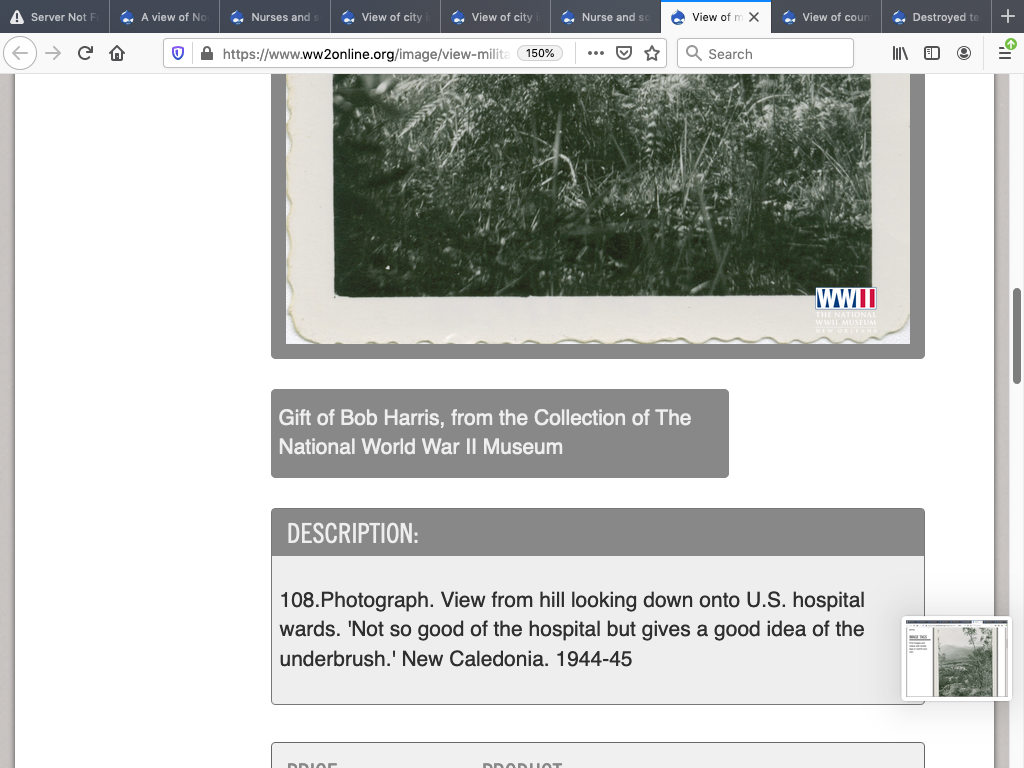Click the site security padlock icon
The image size is (1024, 768).
point(206,54)
